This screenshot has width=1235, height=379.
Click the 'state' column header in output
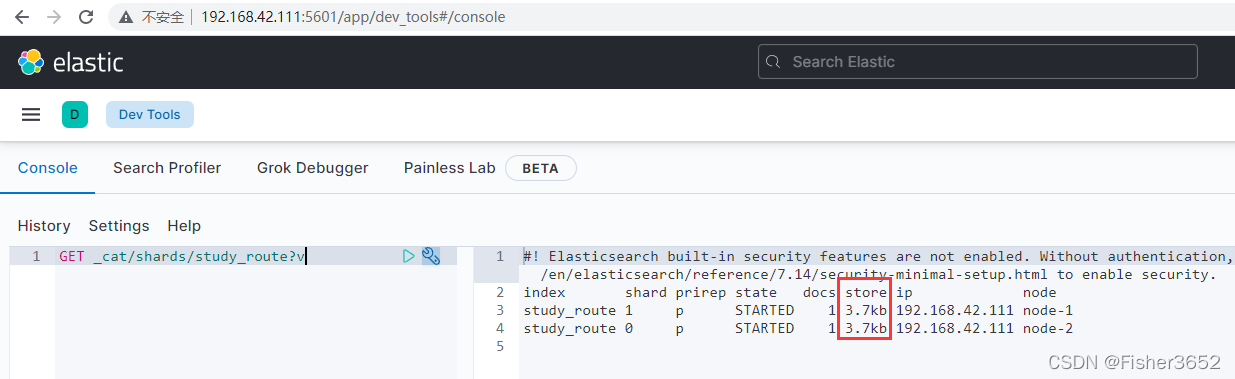tap(756, 293)
